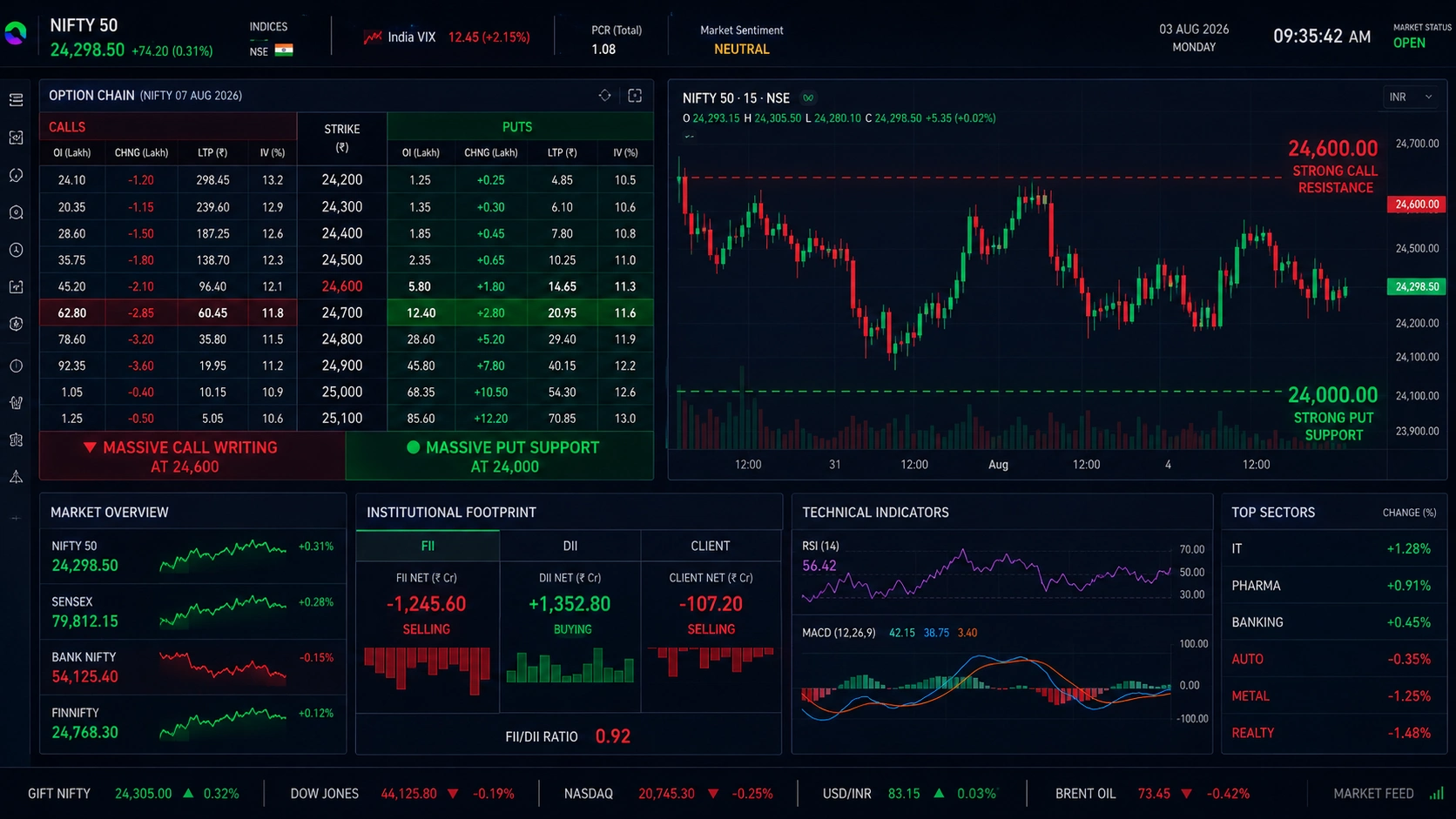The width and height of the screenshot is (1456, 819).
Task: Click the RSI (14) value 56.42
Action: [x=819, y=566]
